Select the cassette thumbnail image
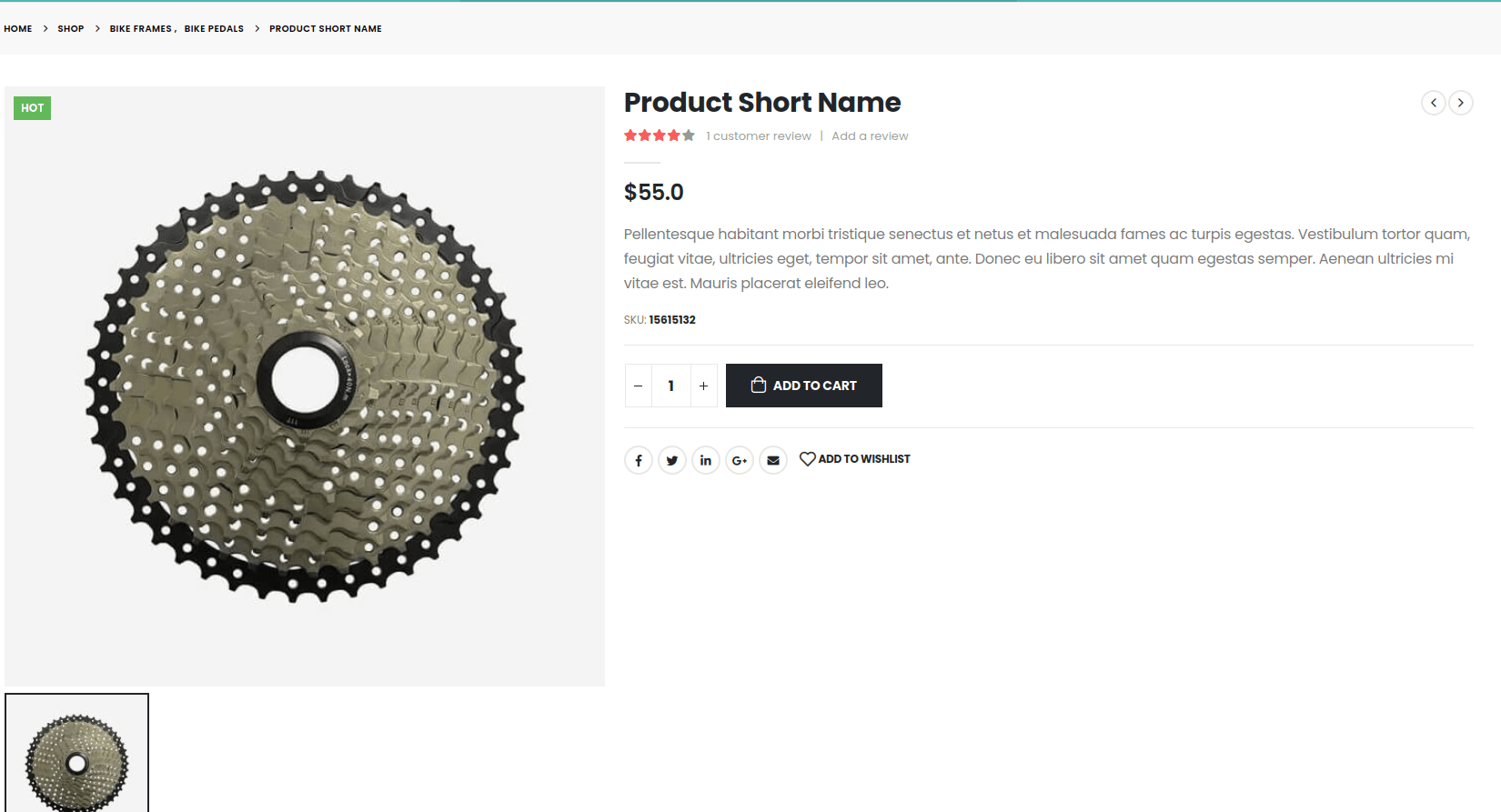 (77, 754)
